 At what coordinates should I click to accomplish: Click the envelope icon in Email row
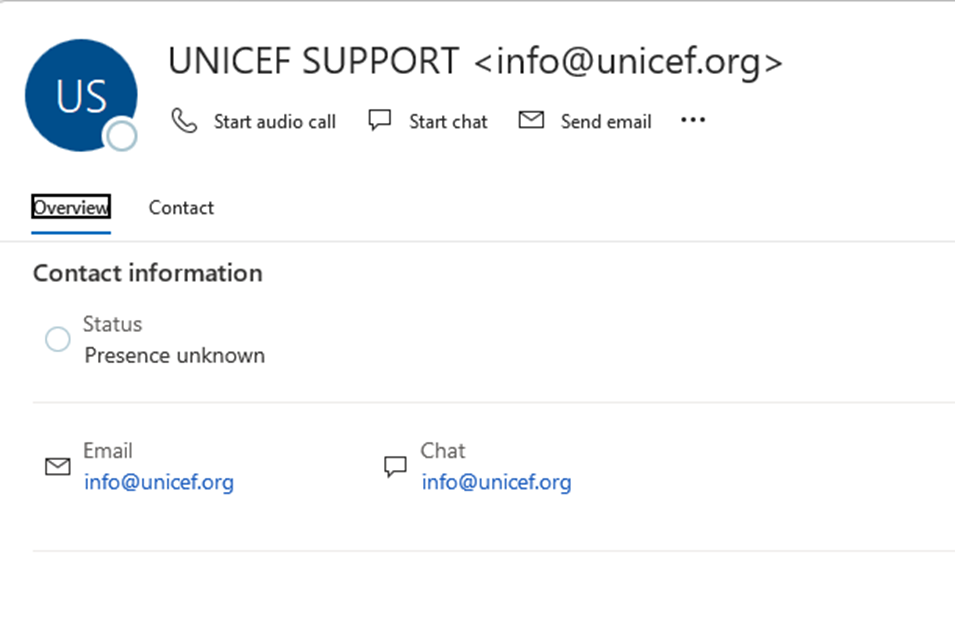pyautogui.click(x=58, y=467)
